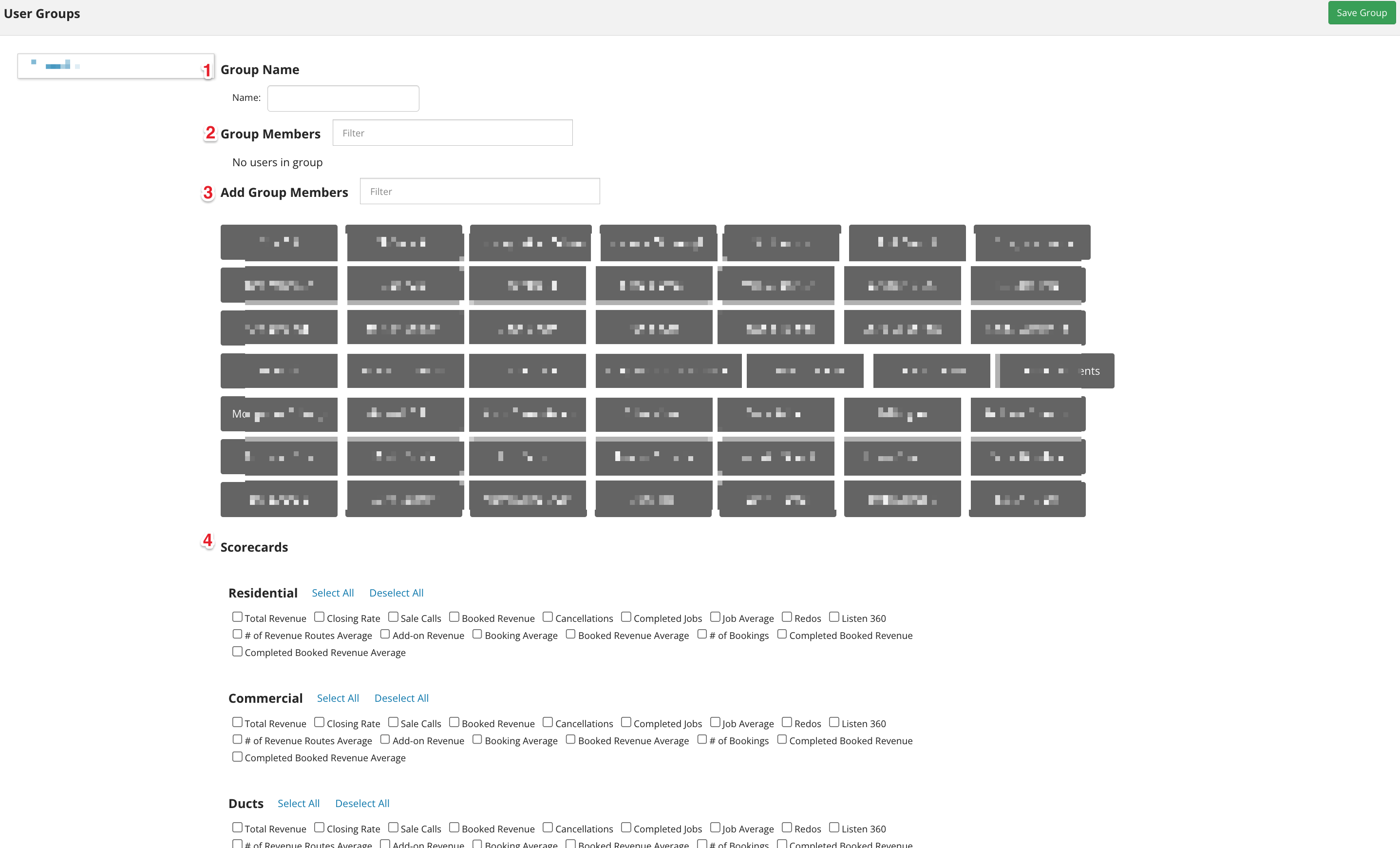The width and height of the screenshot is (1400, 848).
Task: Enable Residential Sale Calls checkbox
Action: [x=393, y=617]
